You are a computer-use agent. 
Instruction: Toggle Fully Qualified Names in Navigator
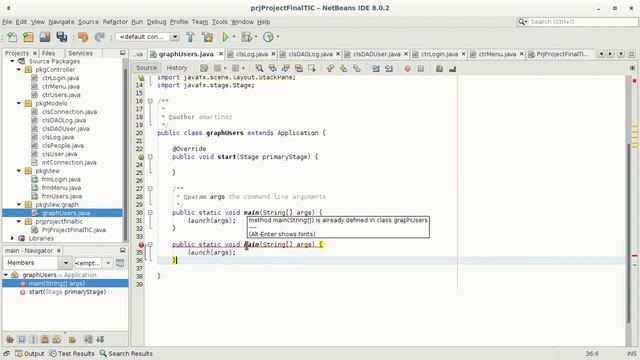pyautogui.click(x=73, y=340)
